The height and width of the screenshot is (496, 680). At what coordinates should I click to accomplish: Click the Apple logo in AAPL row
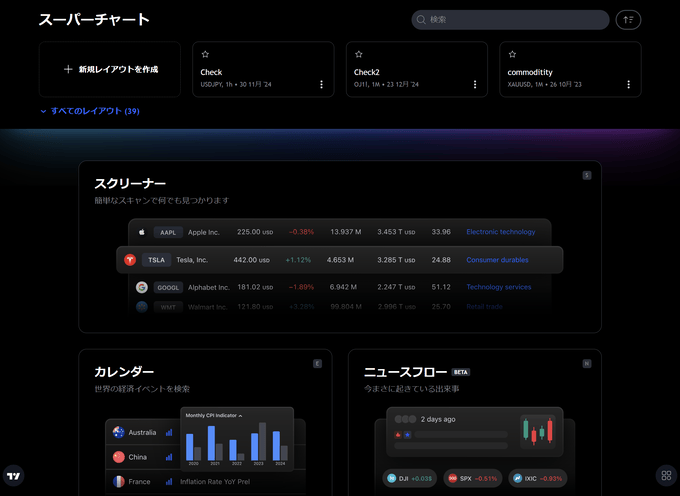(142, 232)
